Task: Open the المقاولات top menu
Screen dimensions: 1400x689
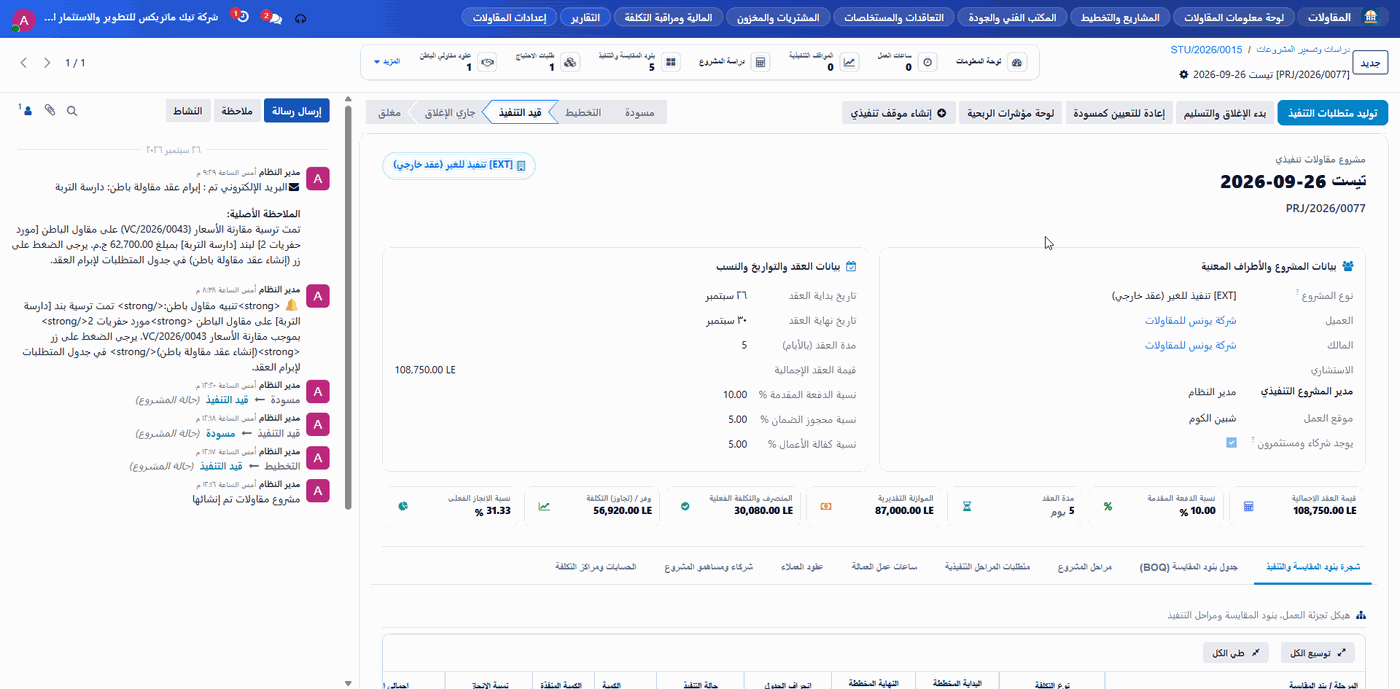Action: coord(1330,18)
